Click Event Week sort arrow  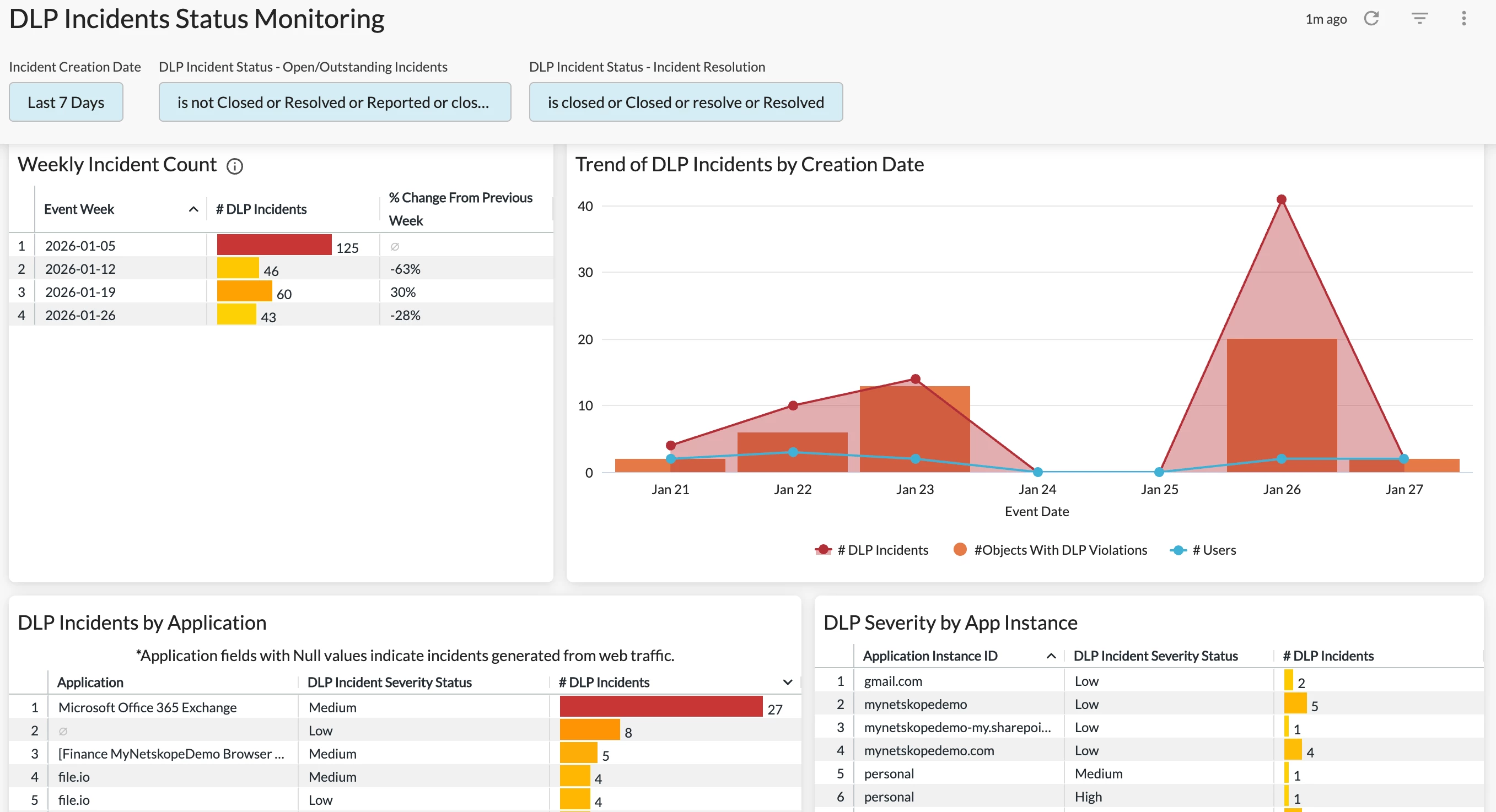pos(193,209)
